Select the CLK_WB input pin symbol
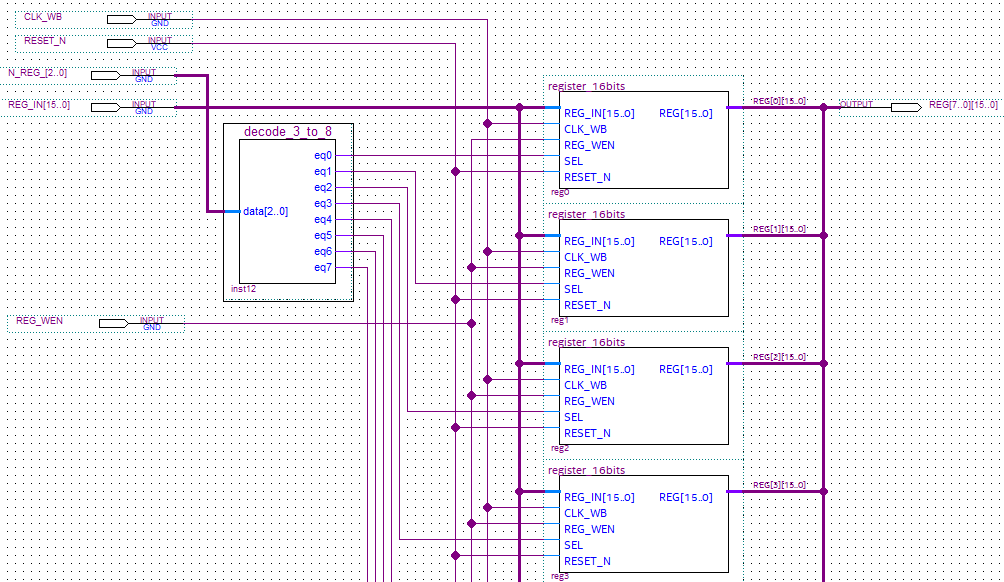This screenshot has height=582, width=1004. click(x=122, y=20)
